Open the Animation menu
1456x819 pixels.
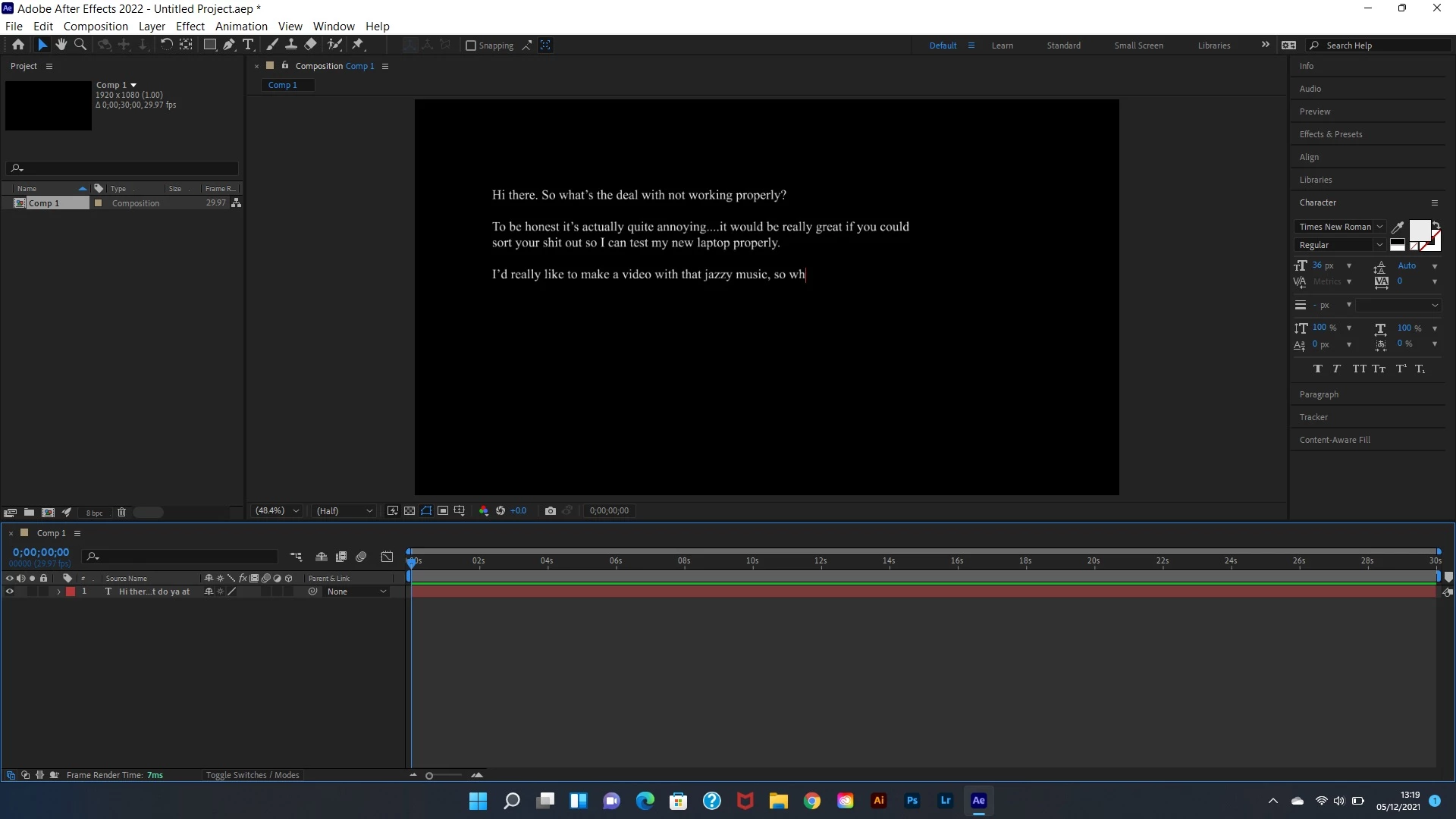coord(241,26)
